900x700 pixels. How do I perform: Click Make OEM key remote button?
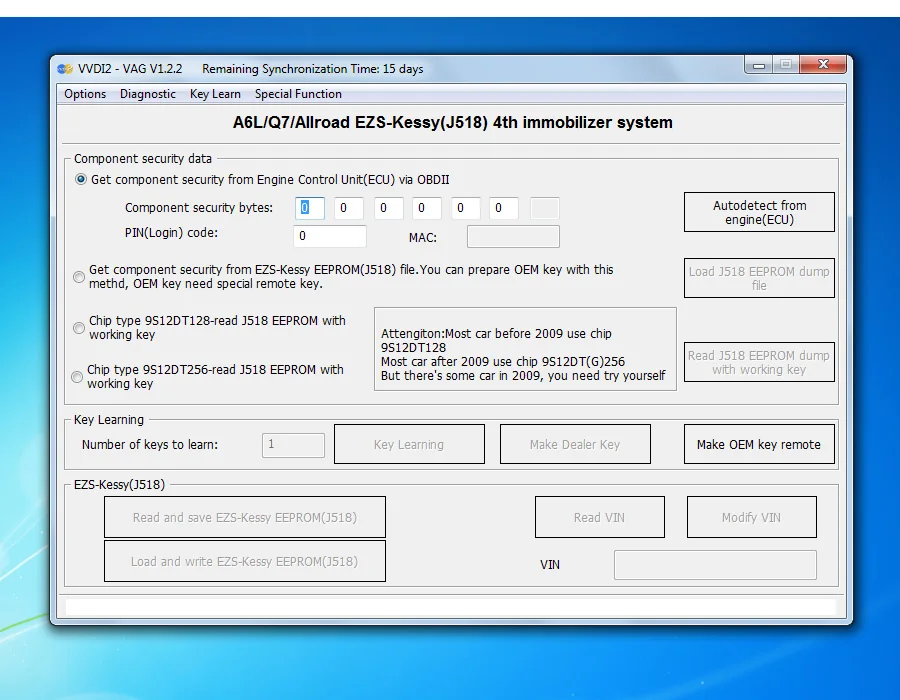coord(759,444)
